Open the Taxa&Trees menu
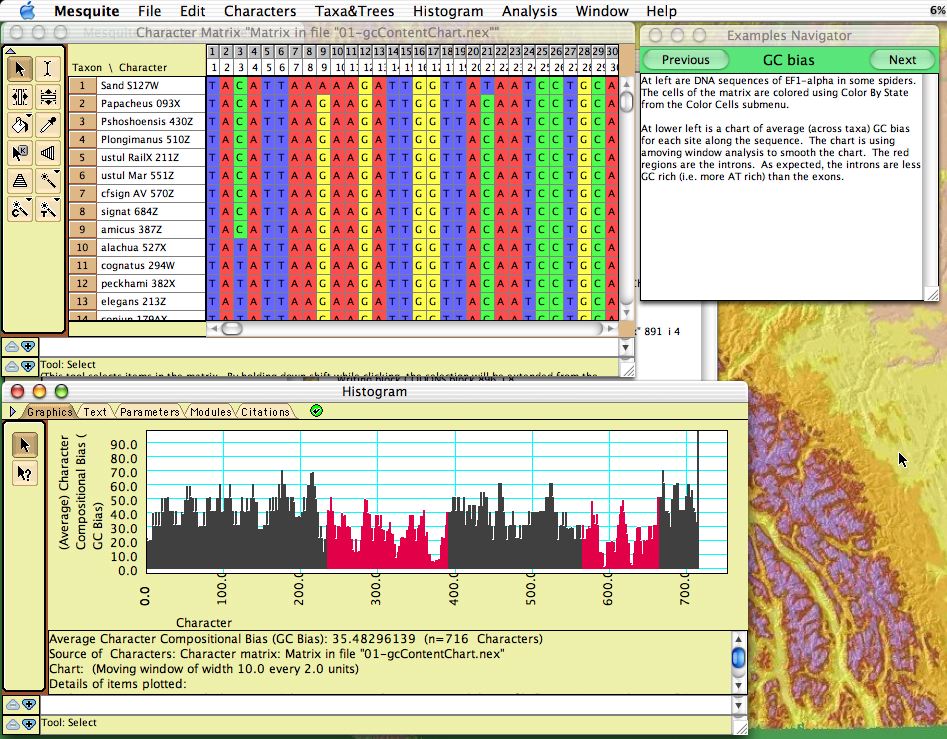This screenshot has width=947, height=739. (x=354, y=11)
